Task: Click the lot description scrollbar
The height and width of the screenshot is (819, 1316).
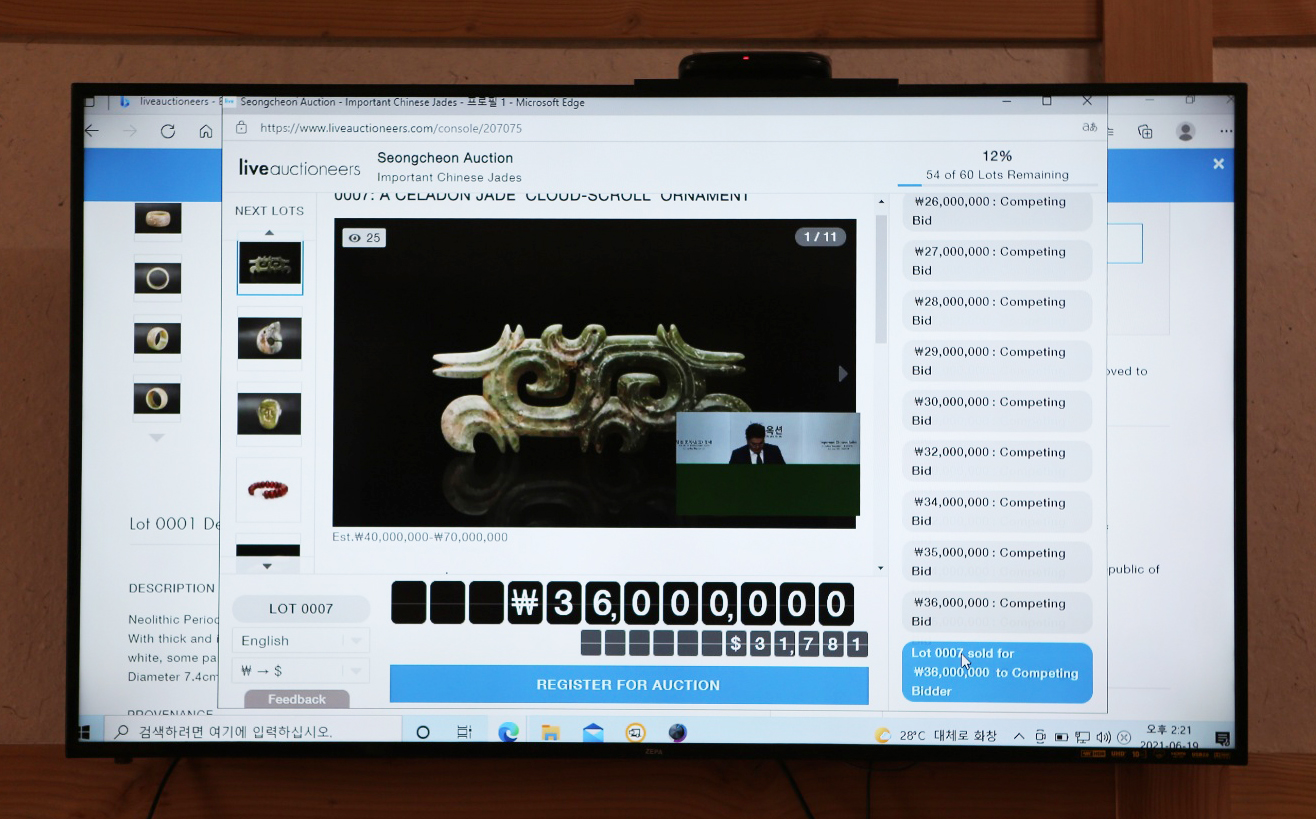Action: (x=881, y=279)
